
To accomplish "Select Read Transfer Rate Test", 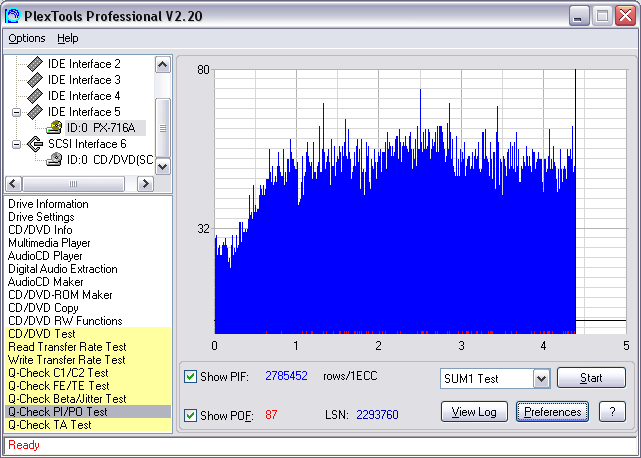I will pyautogui.click(x=88, y=347).
